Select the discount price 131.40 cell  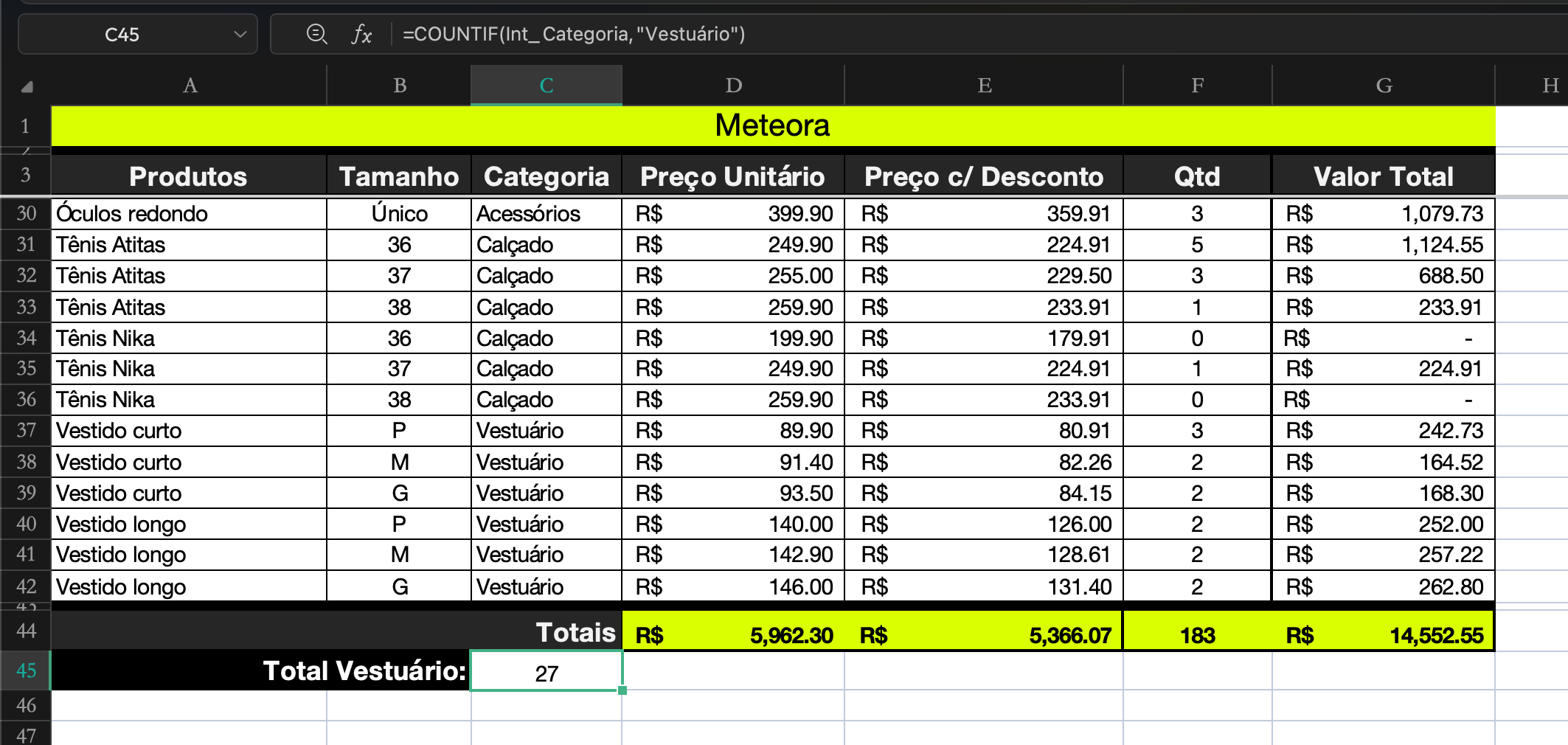coord(984,586)
